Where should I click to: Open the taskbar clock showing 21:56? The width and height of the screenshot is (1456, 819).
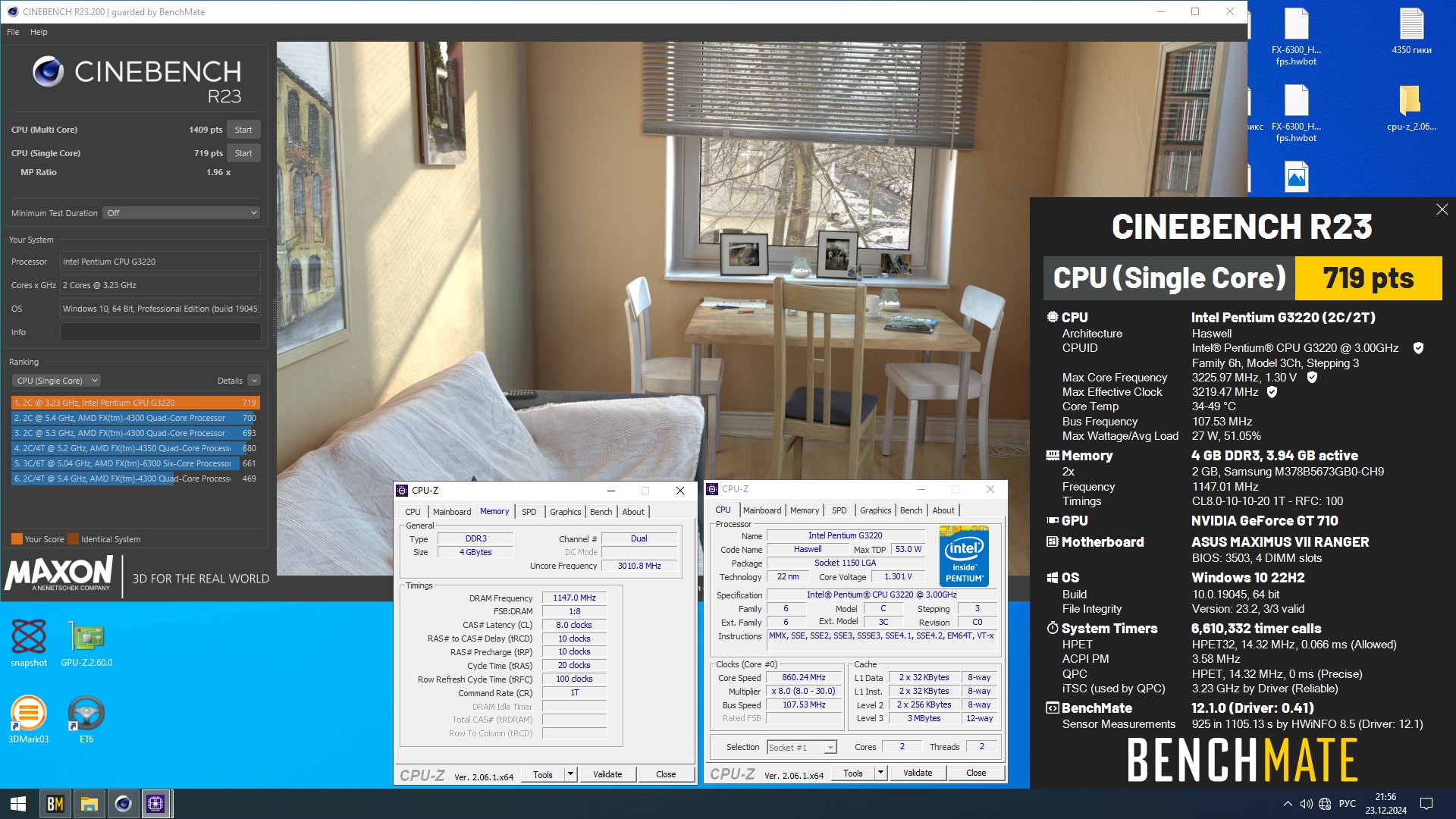click(x=1385, y=804)
